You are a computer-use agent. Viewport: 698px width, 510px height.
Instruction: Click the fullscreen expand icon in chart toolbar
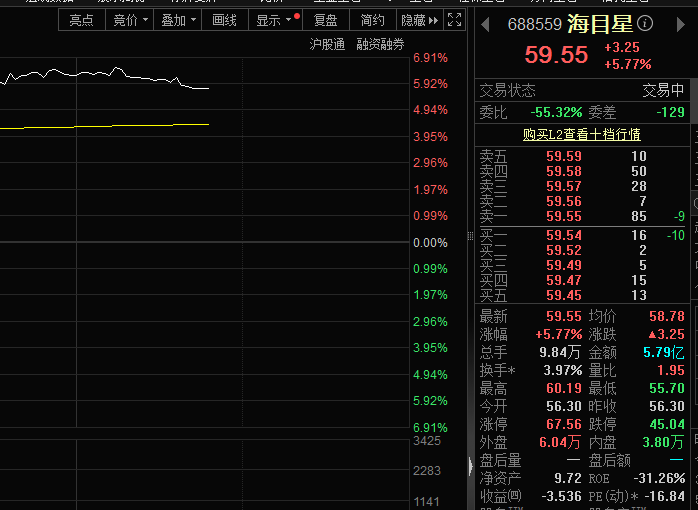coord(454,20)
